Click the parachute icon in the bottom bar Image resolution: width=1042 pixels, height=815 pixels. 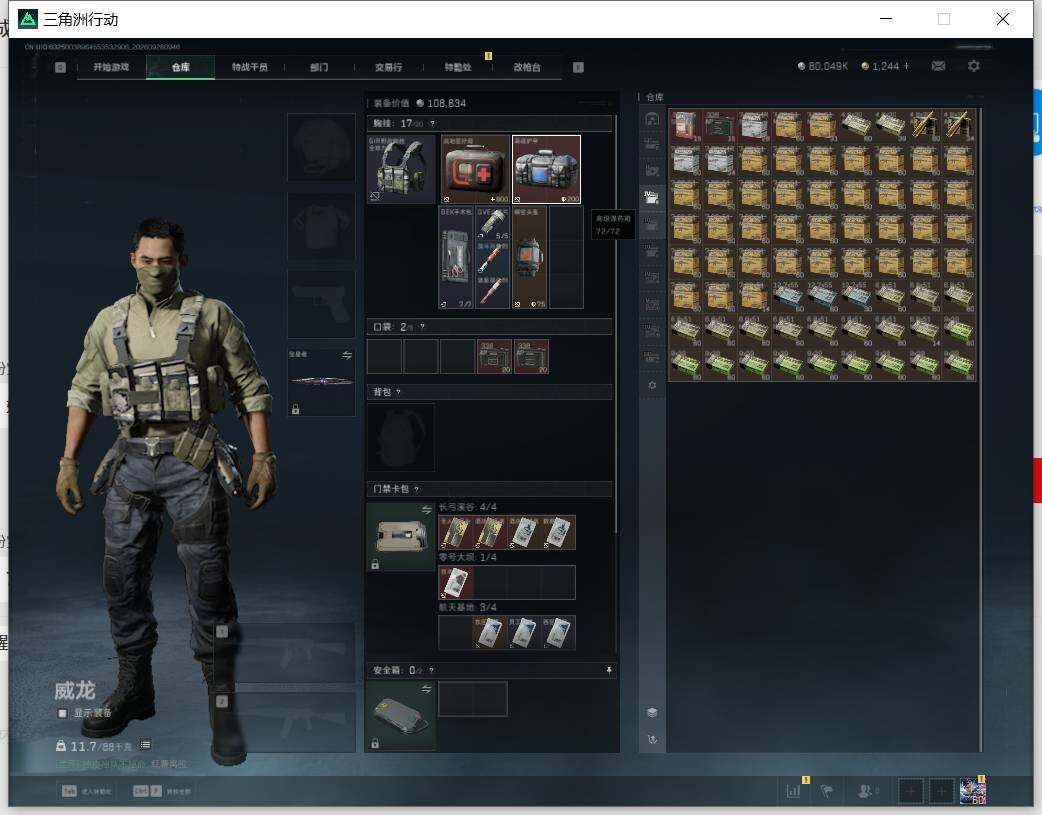tap(827, 791)
